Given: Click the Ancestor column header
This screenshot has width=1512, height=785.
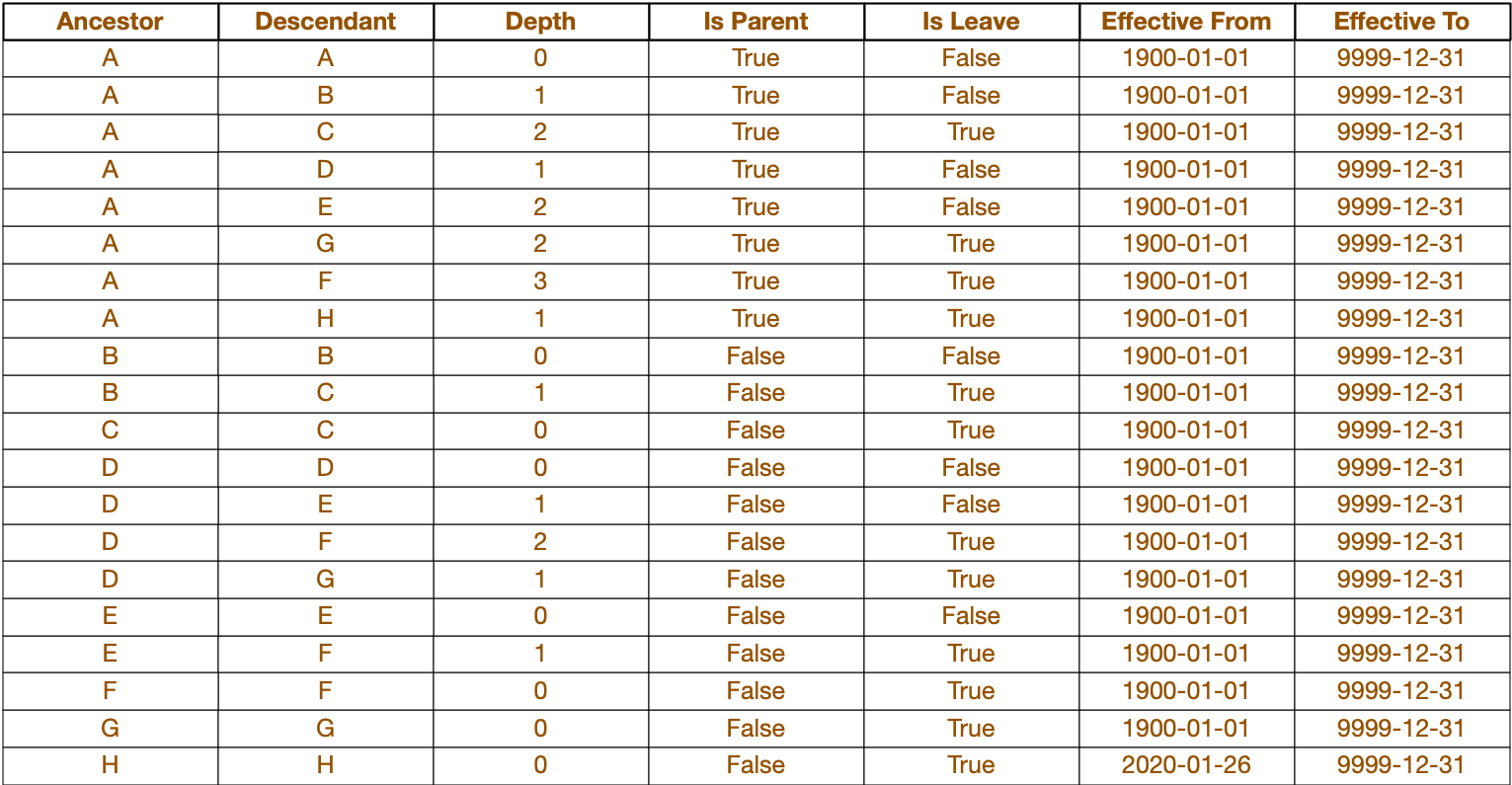Looking at the screenshot, I should (x=110, y=22).
